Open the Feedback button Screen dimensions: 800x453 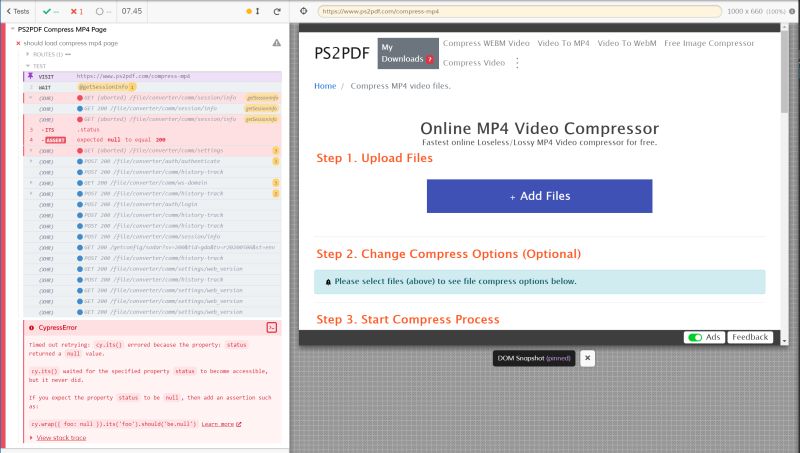click(x=750, y=337)
